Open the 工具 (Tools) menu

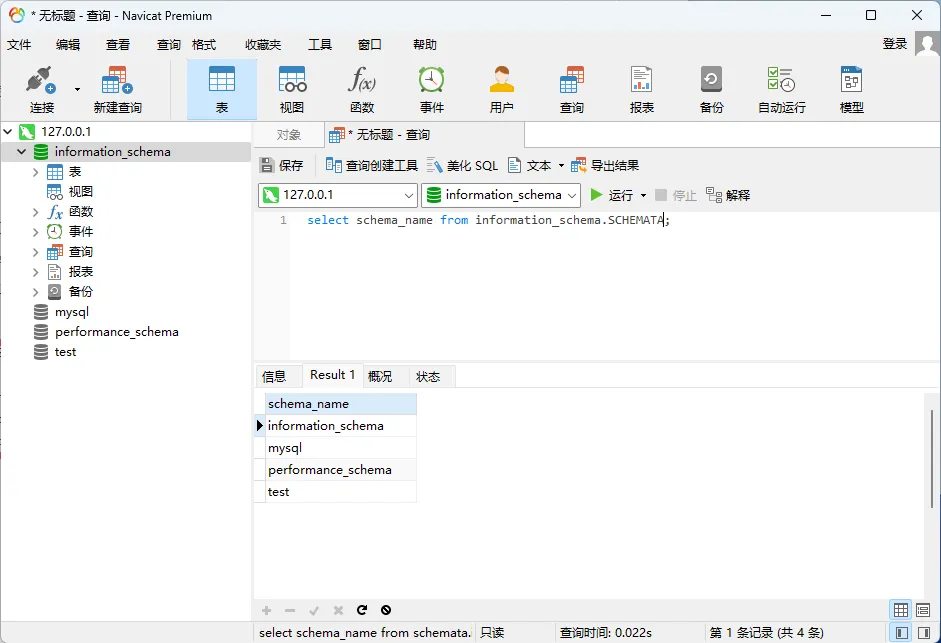point(320,45)
